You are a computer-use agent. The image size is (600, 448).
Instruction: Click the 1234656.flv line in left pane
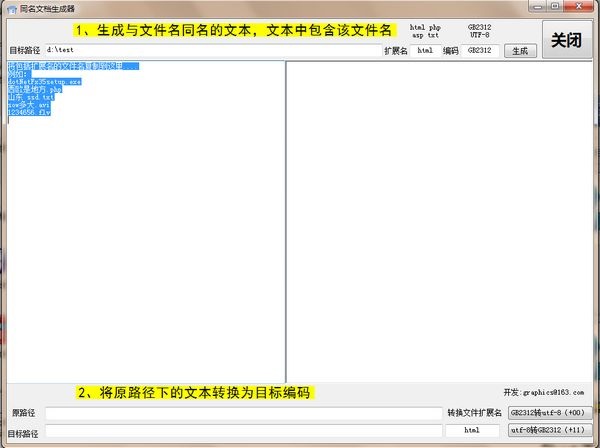click(x=29, y=112)
